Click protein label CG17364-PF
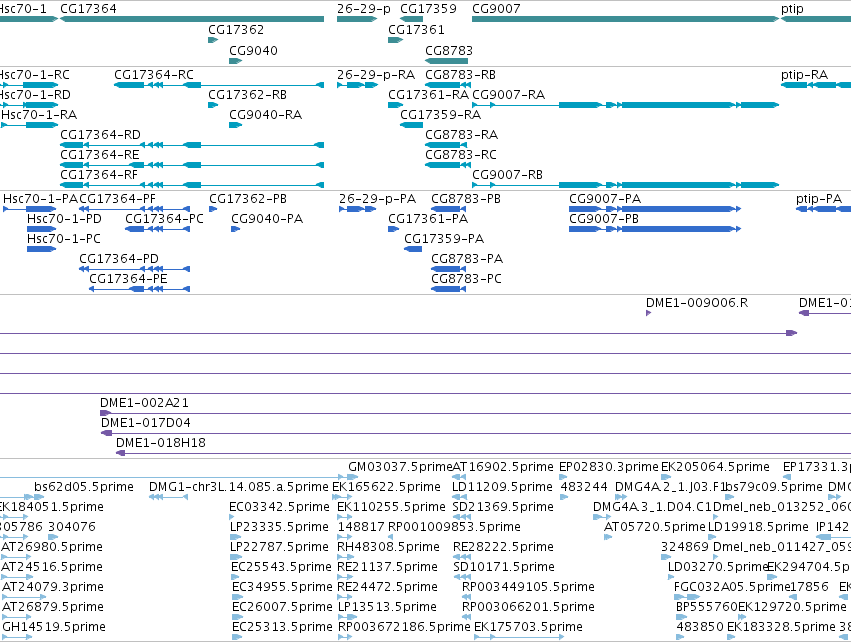The image size is (851, 642). click(117, 199)
